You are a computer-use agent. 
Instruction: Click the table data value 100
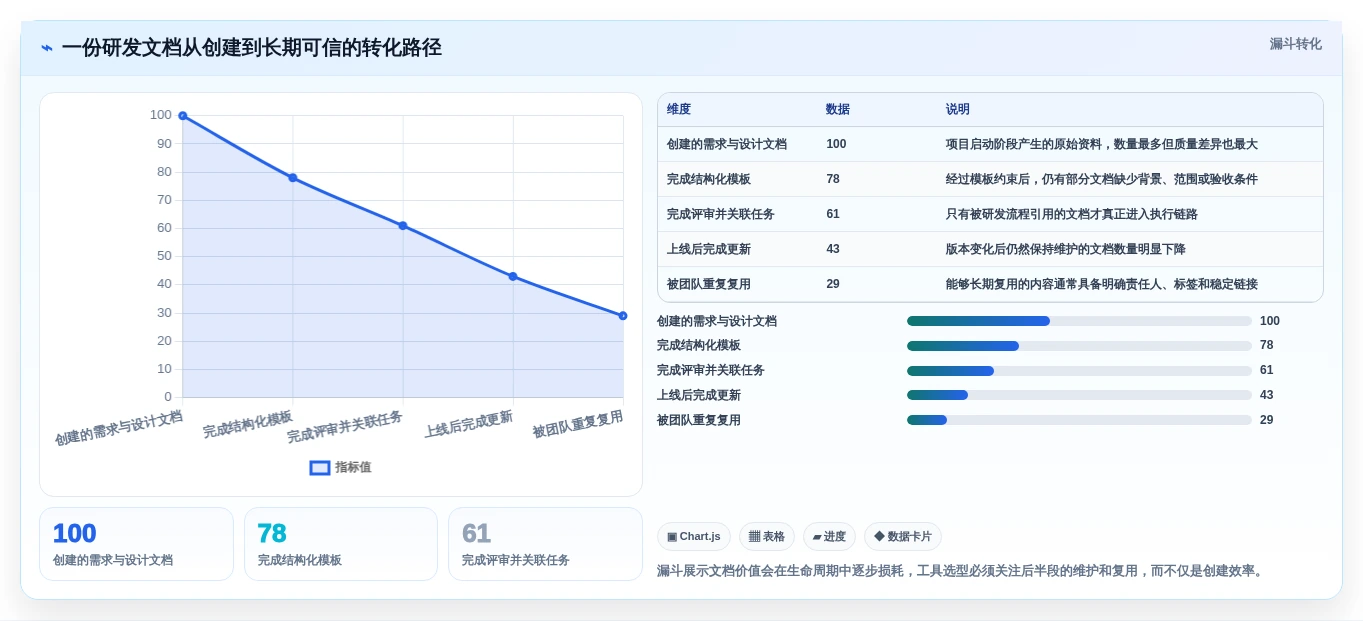[836, 144]
